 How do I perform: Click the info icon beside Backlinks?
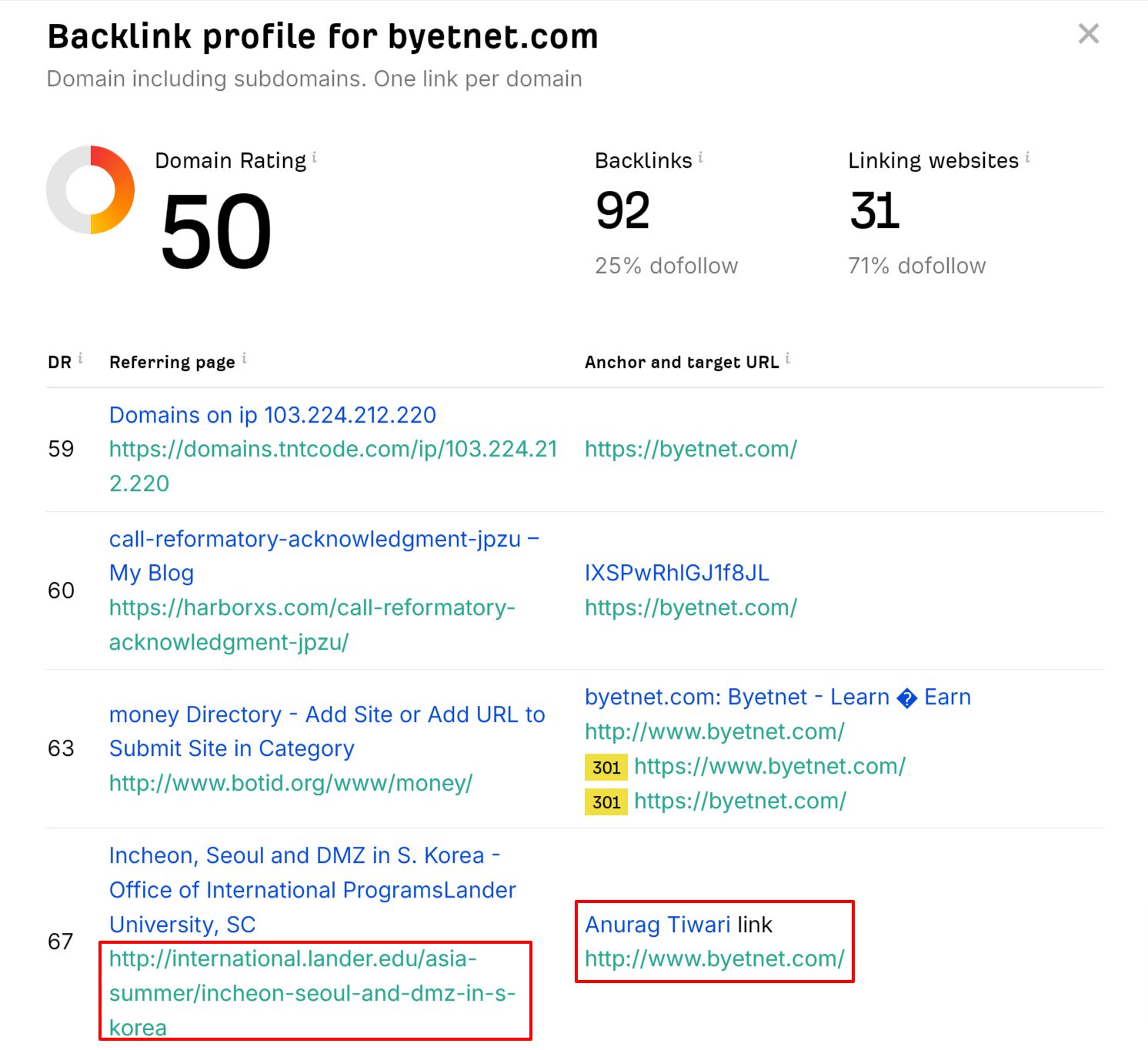(x=700, y=158)
